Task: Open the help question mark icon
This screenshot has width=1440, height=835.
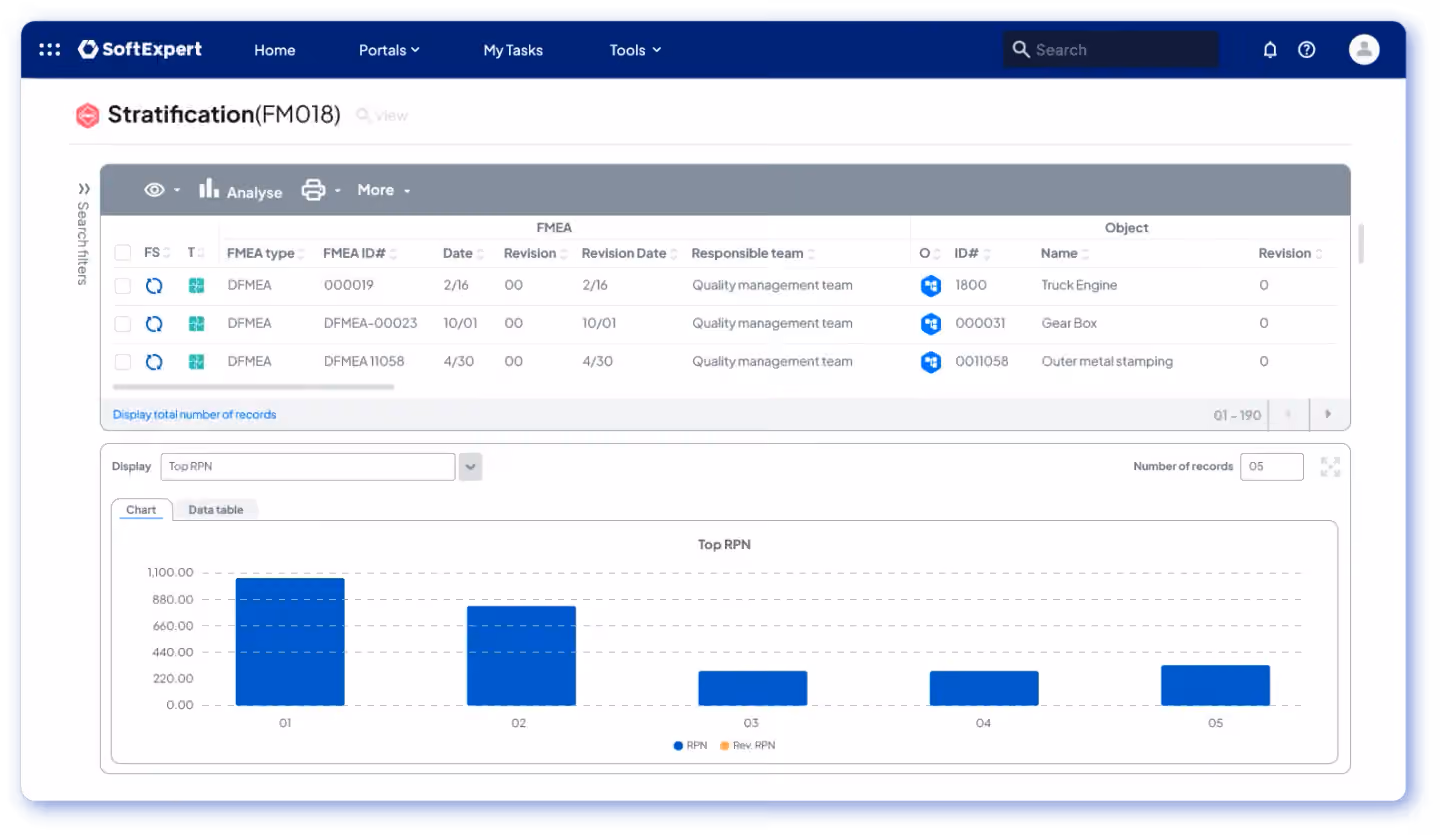Action: (x=1306, y=49)
